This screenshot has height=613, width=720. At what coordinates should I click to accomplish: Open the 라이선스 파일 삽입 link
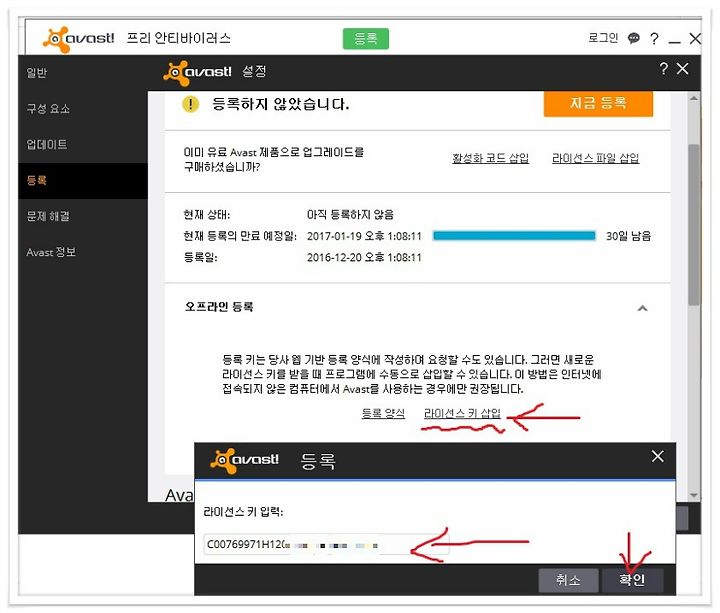point(596,158)
